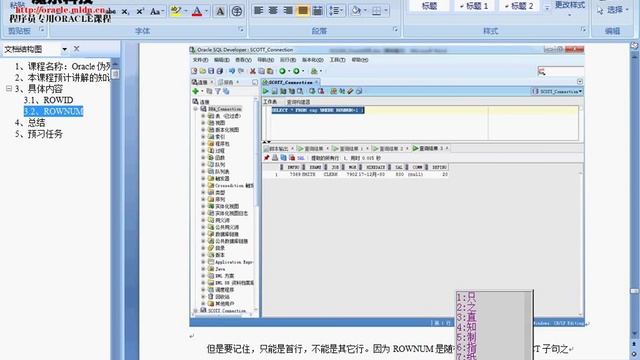Apply the 标题 2 style
Screen dimensions: 640x360
click(519, 6)
